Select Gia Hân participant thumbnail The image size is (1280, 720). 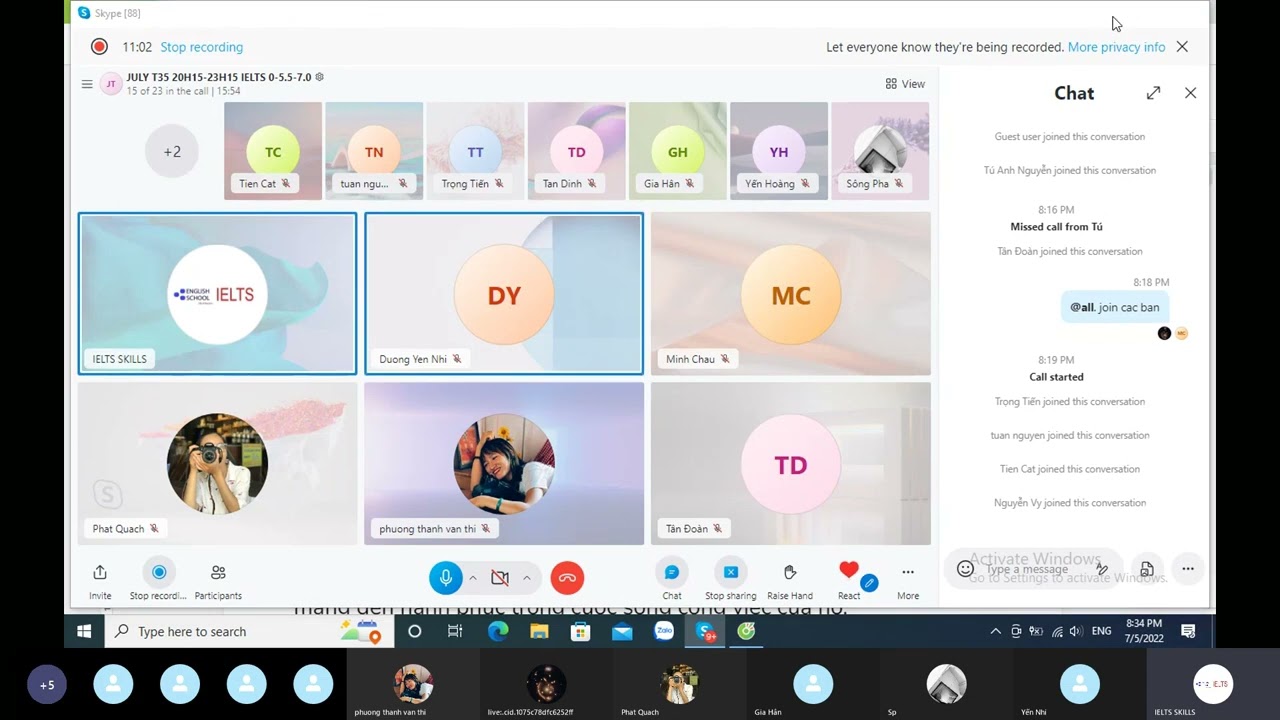coord(678,151)
